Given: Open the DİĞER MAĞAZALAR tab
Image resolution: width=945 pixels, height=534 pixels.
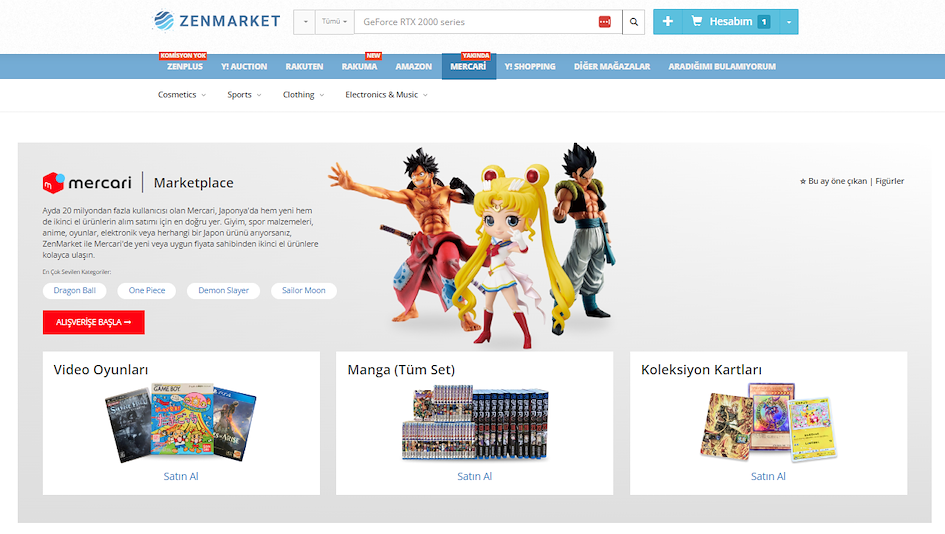Looking at the screenshot, I should [612, 66].
